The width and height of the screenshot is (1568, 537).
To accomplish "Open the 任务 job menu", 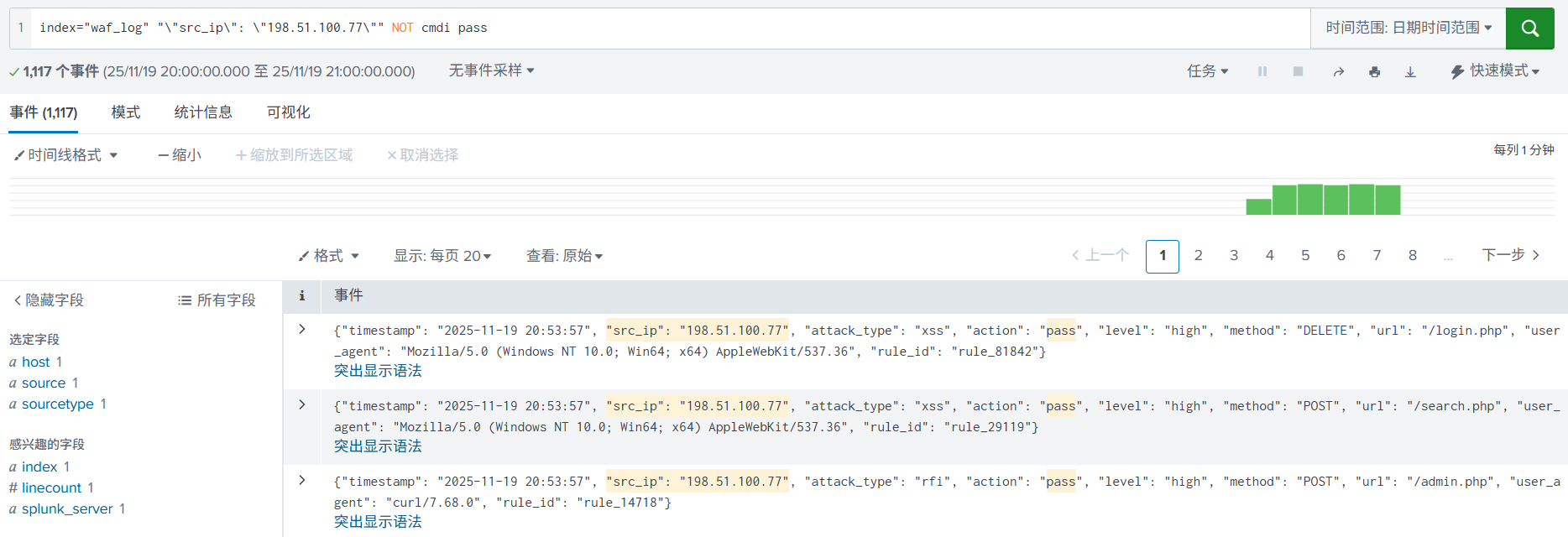I will (x=1207, y=71).
